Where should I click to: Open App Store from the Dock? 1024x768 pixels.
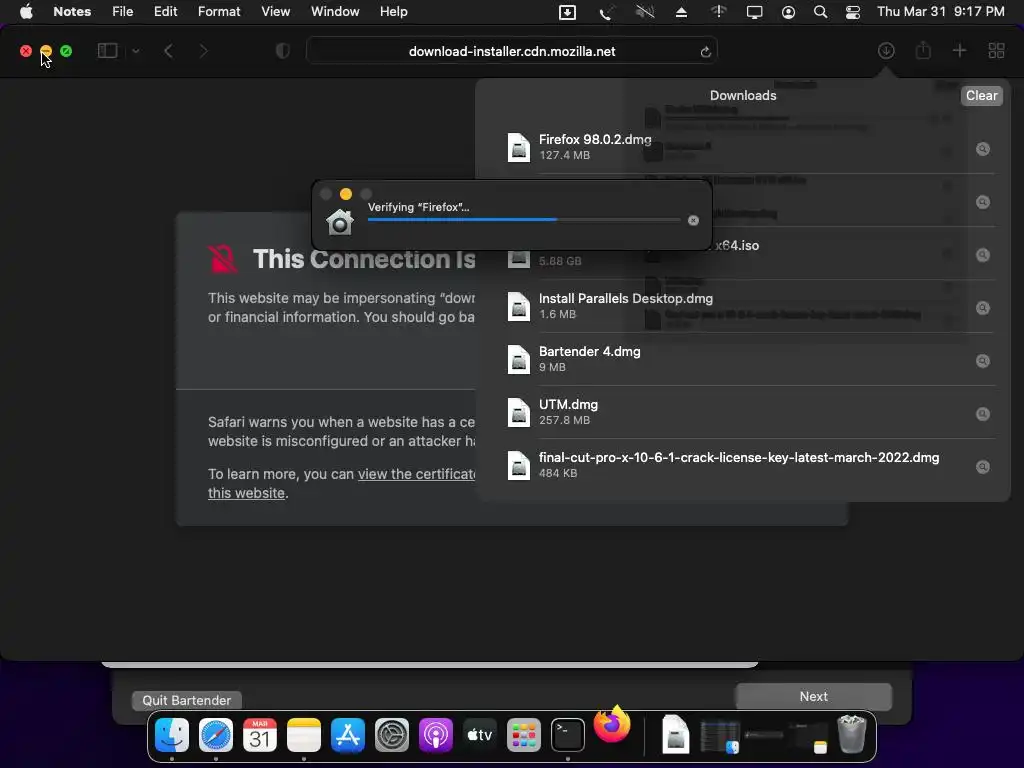[347, 735]
